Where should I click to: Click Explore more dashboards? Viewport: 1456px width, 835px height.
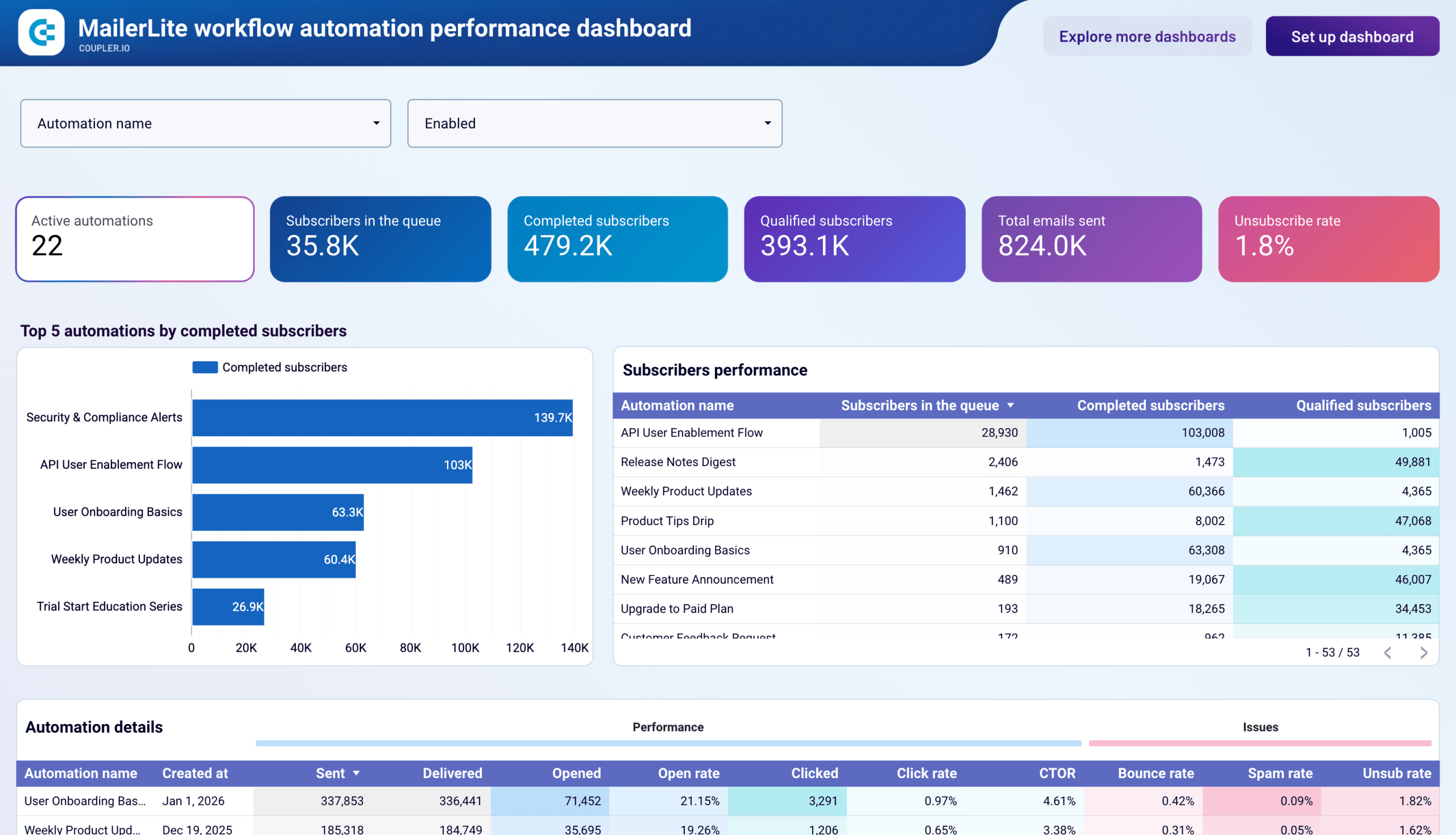(x=1148, y=36)
